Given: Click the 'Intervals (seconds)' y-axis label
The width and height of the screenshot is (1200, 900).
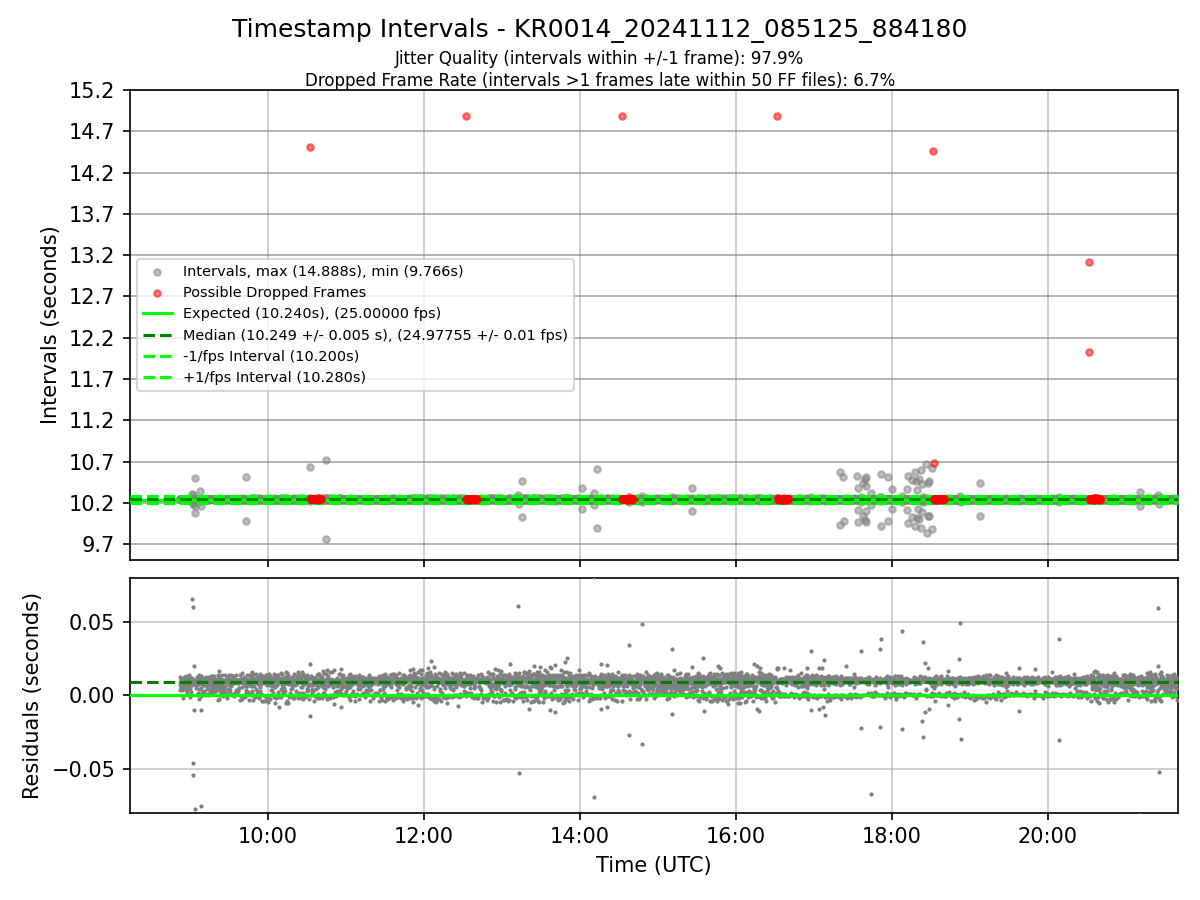Looking at the screenshot, I should (x=50, y=325).
